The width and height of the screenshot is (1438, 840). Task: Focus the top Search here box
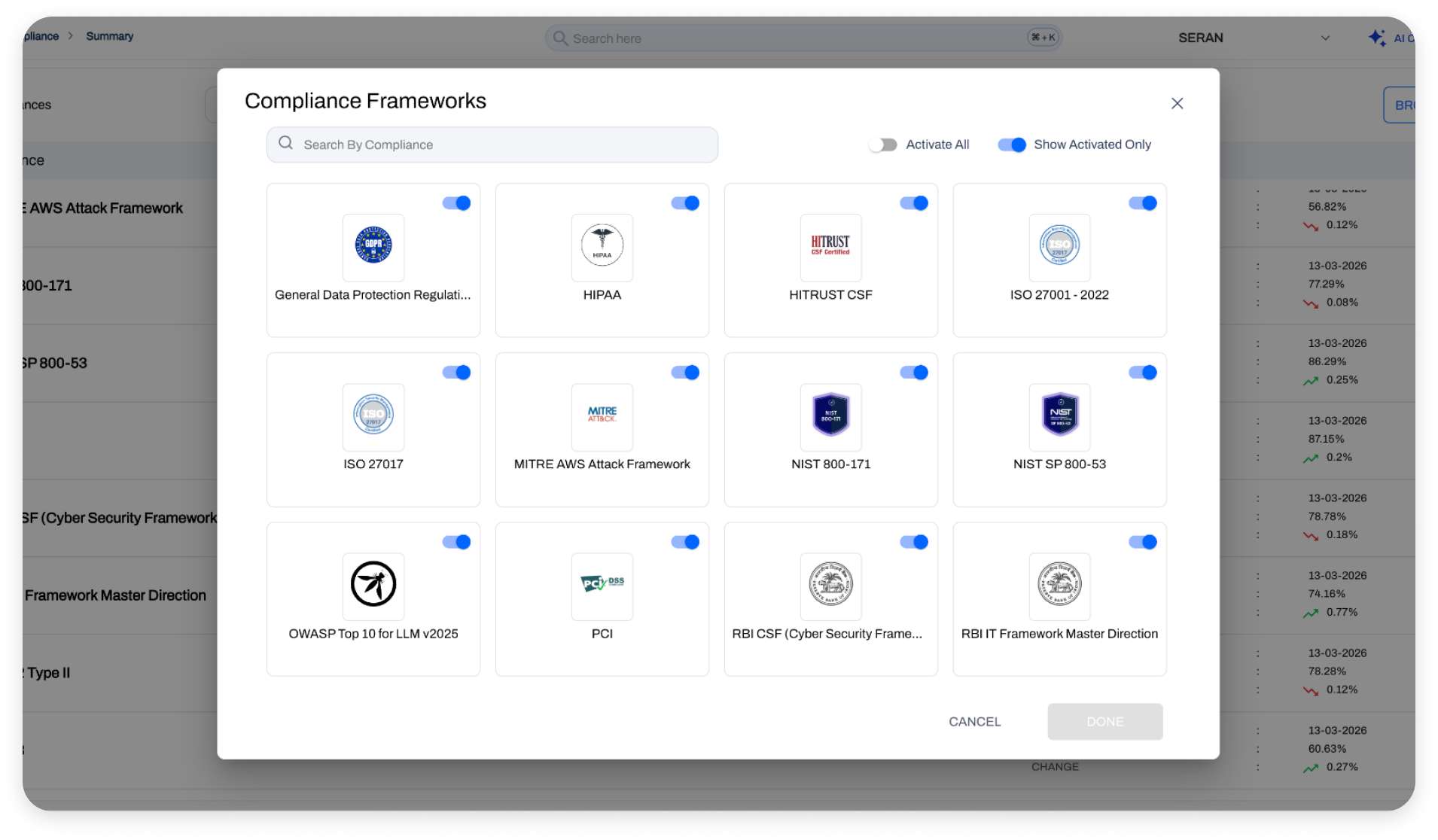click(x=803, y=38)
